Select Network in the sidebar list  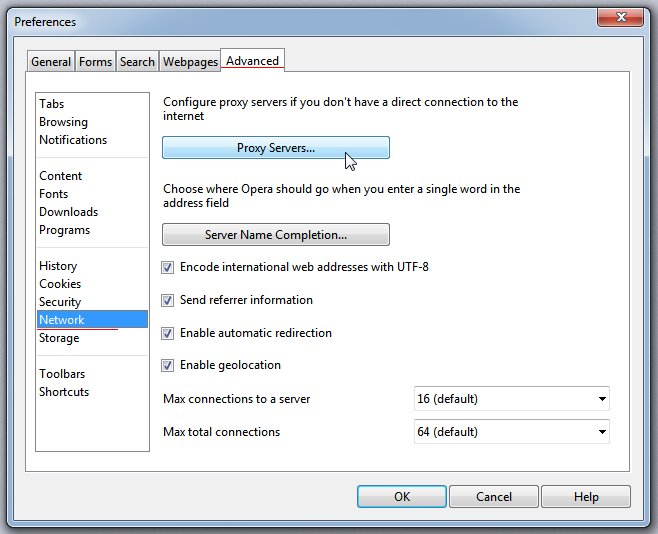[x=92, y=320]
